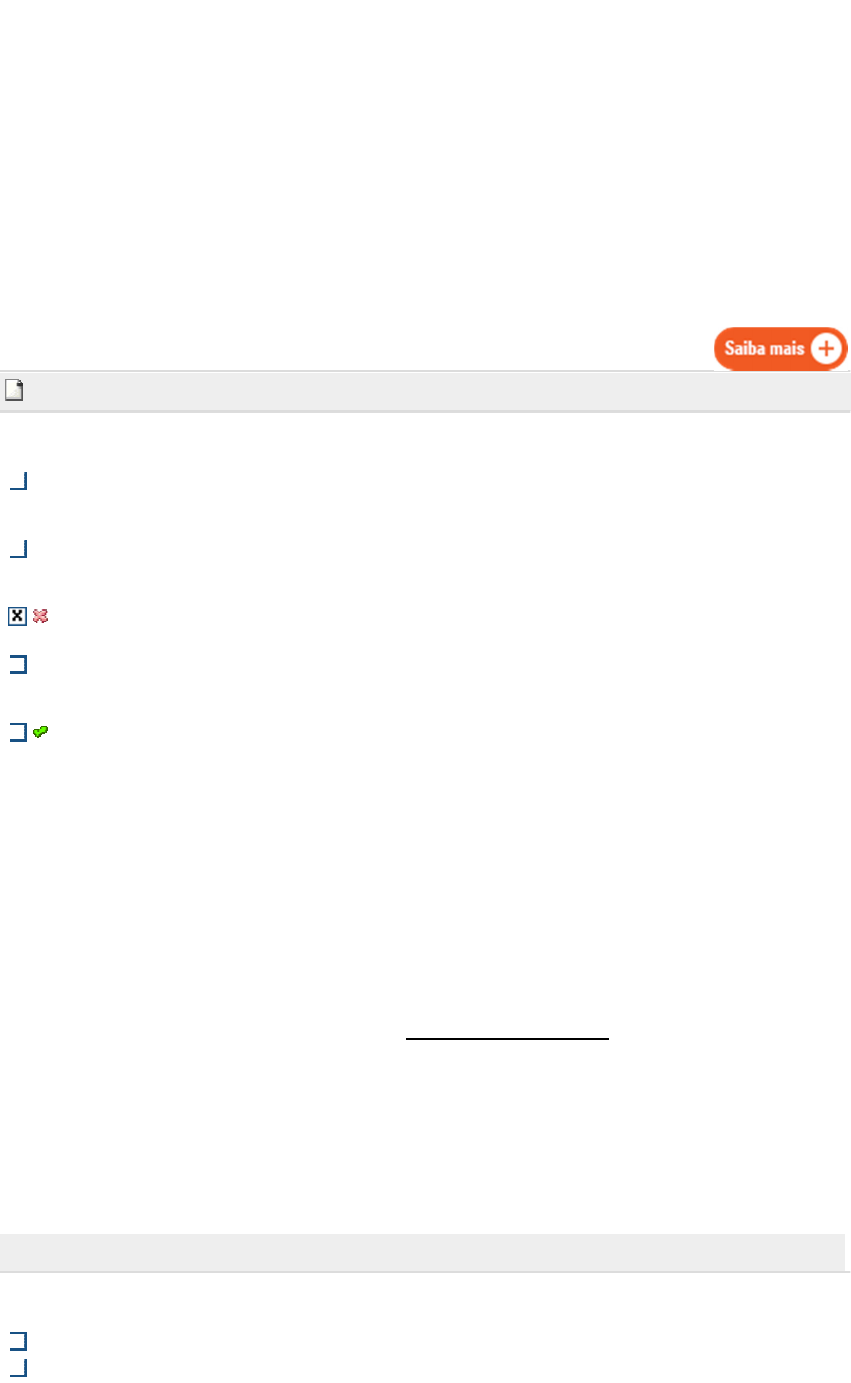Viewport: 851px width, 1383px height.
Task: Tick the checkbox beside the green check
Action: (17, 732)
